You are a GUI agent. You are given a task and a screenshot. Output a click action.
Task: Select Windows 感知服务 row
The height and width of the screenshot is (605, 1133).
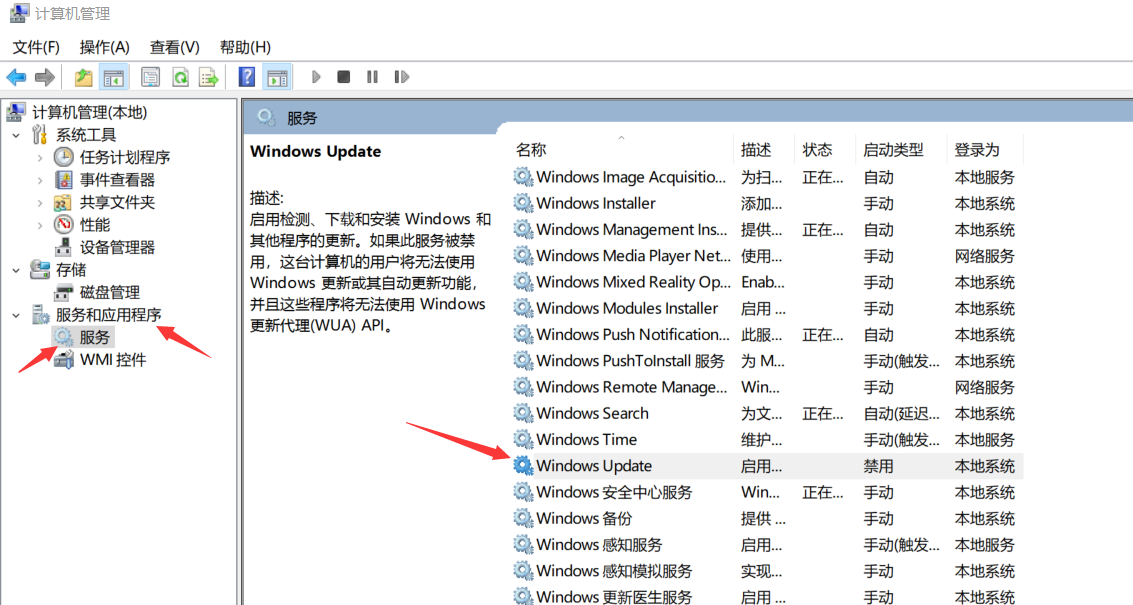pyautogui.click(x=767, y=545)
